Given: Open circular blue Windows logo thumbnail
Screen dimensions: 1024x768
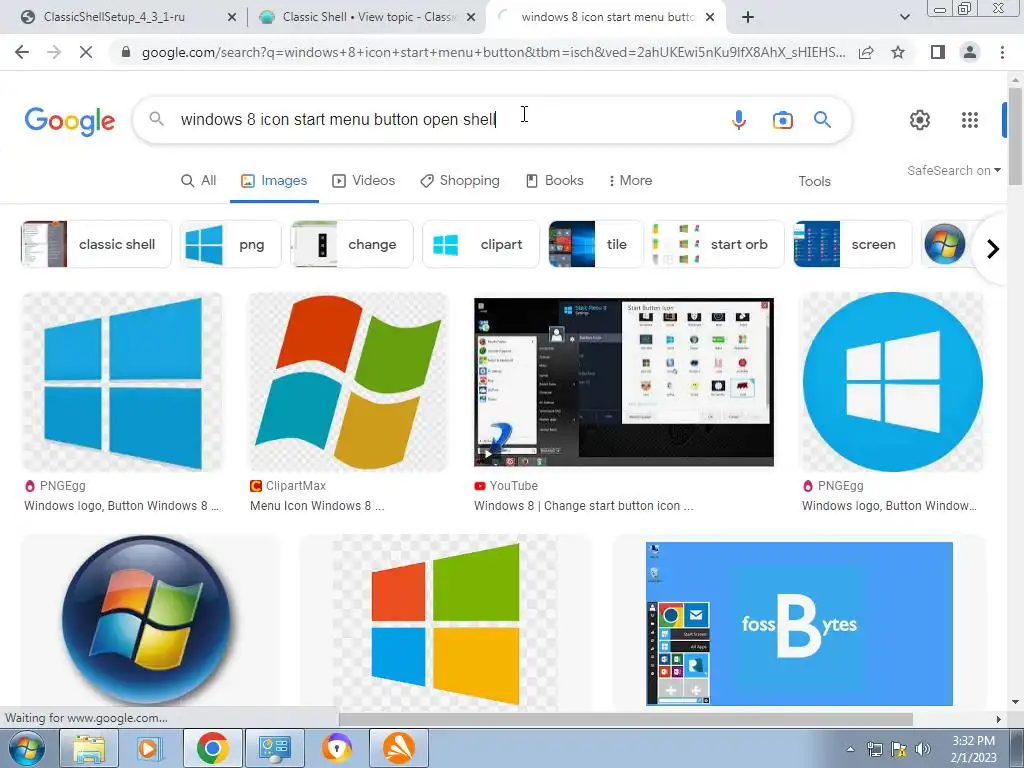Looking at the screenshot, I should [892, 382].
